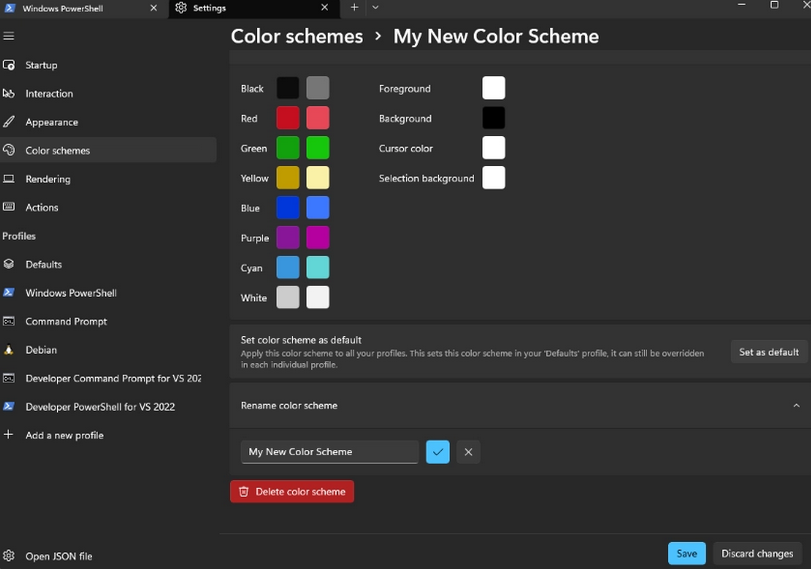The image size is (811, 569).
Task: Cancel the rename with the X button
Action: point(468,452)
